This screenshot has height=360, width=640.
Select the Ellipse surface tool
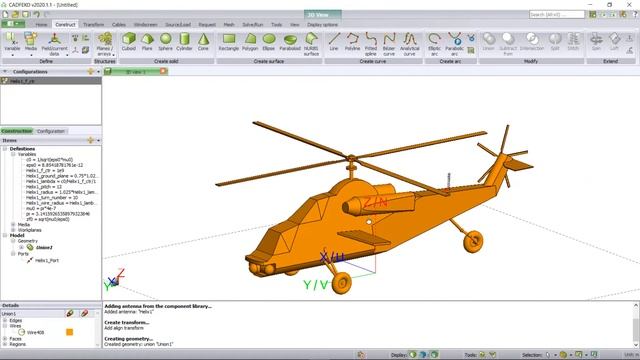(269, 42)
